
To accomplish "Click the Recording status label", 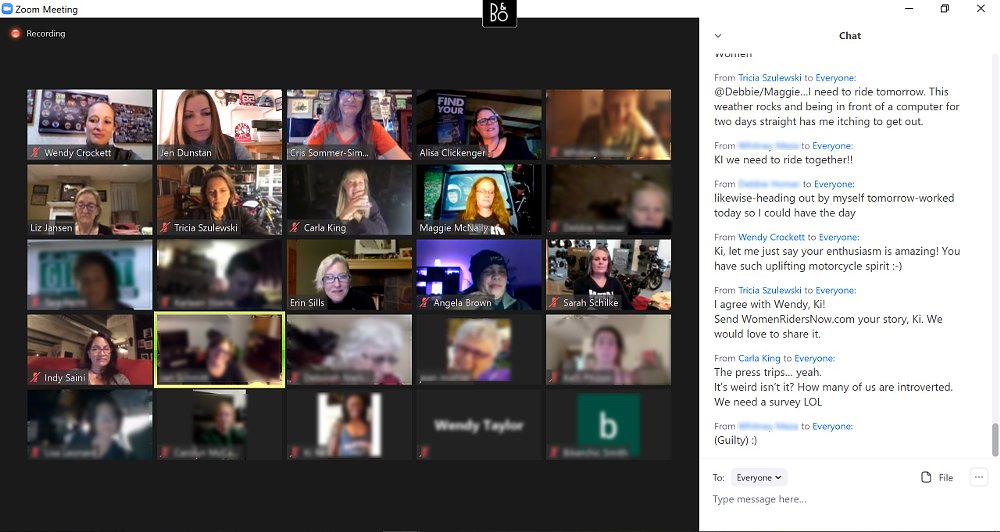I will click(45, 33).
